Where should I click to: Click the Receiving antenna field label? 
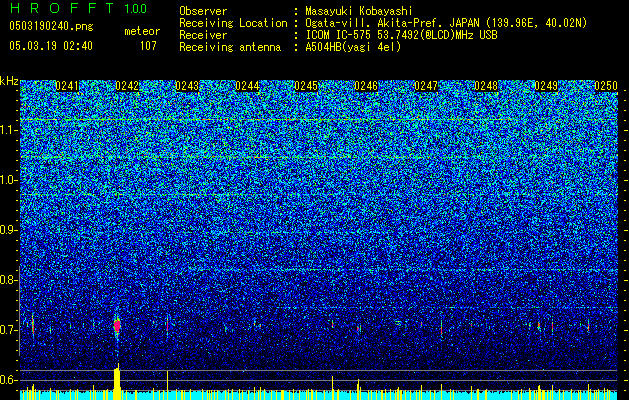point(230,47)
